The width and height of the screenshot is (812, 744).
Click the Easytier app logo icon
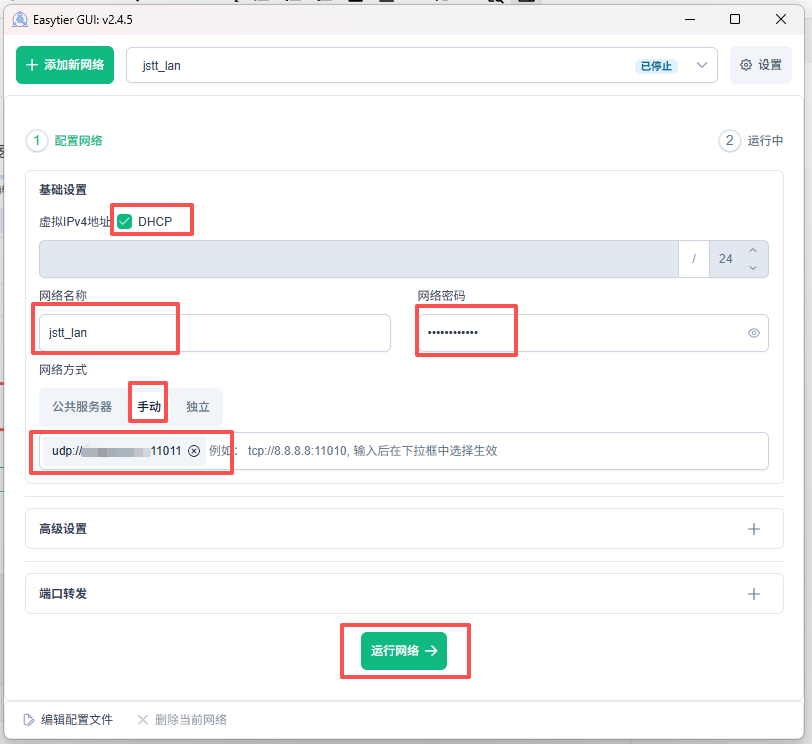(18, 19)
